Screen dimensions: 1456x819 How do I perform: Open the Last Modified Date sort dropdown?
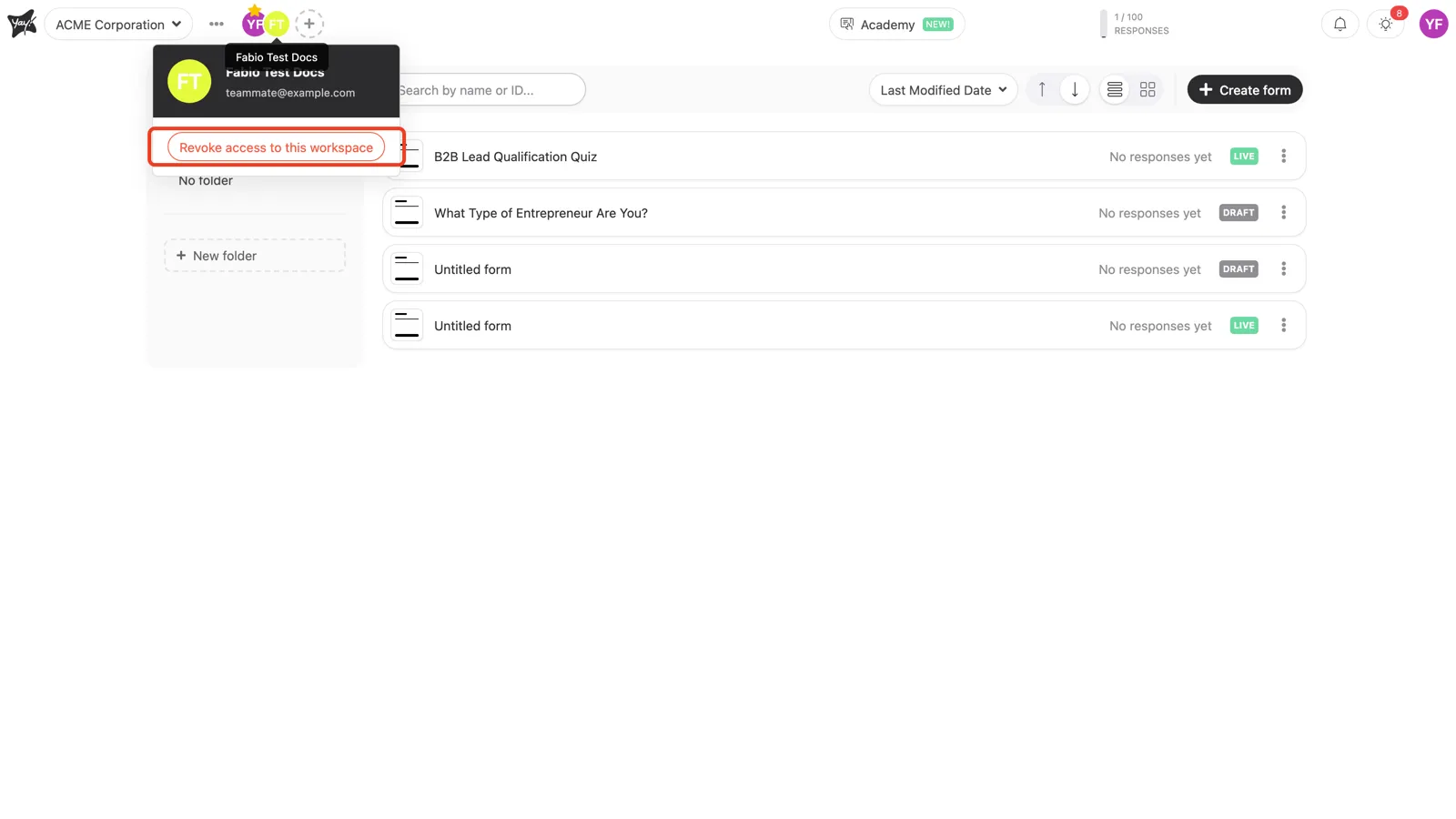pos(943,90)
